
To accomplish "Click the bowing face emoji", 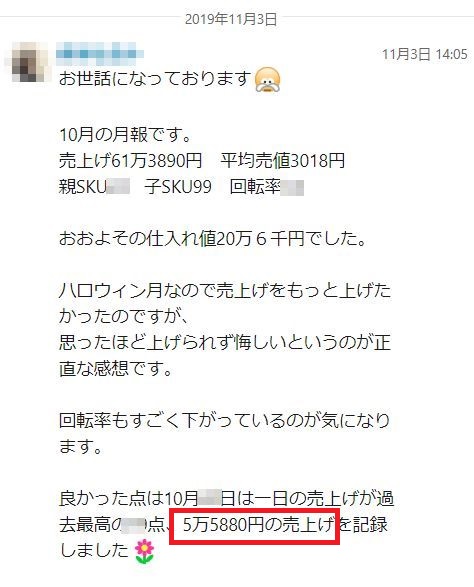I will (x=267, y=79).
